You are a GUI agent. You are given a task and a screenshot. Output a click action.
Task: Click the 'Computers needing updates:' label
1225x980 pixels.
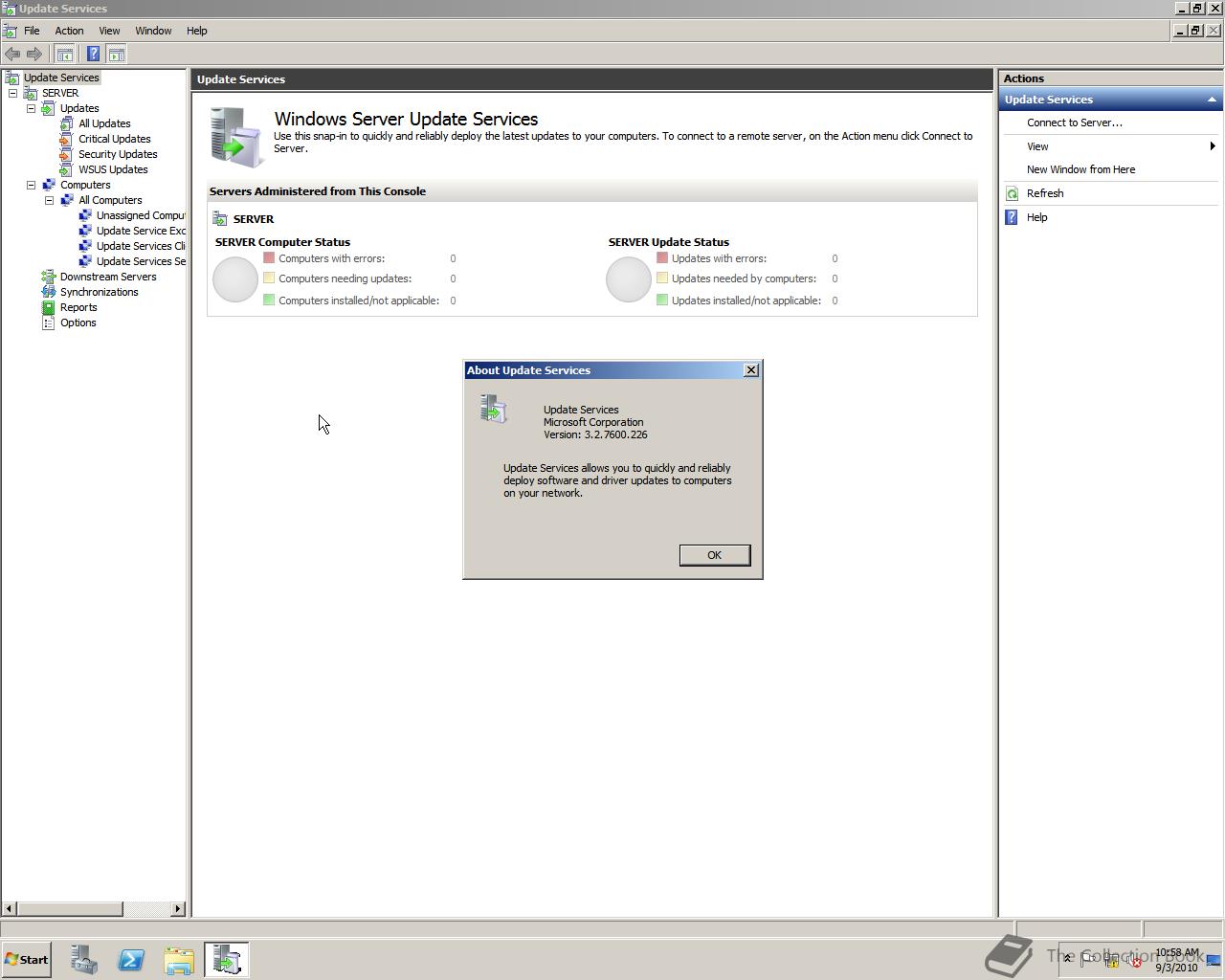click(345, 278)
